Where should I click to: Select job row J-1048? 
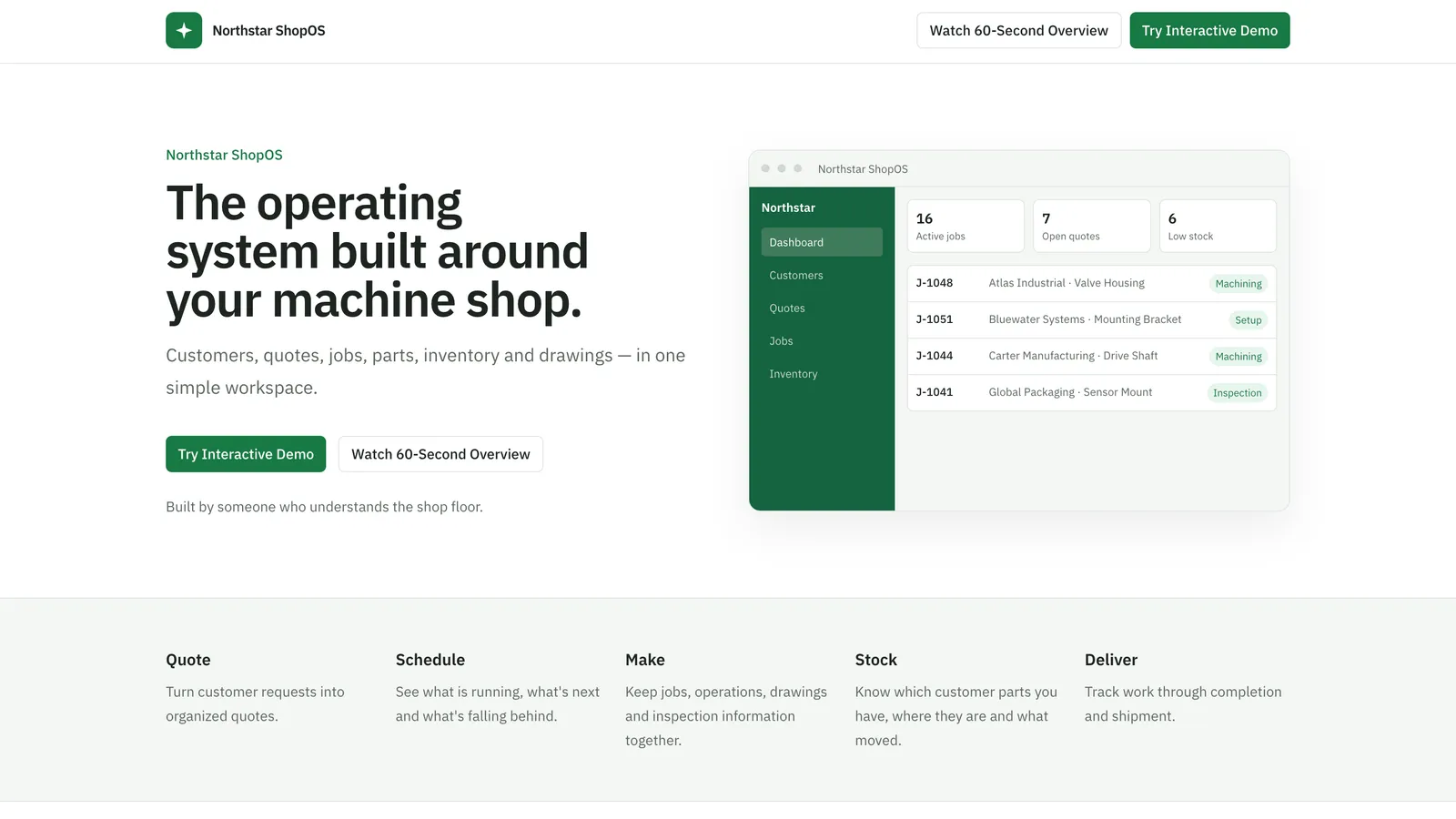[x=1091, y=283]
